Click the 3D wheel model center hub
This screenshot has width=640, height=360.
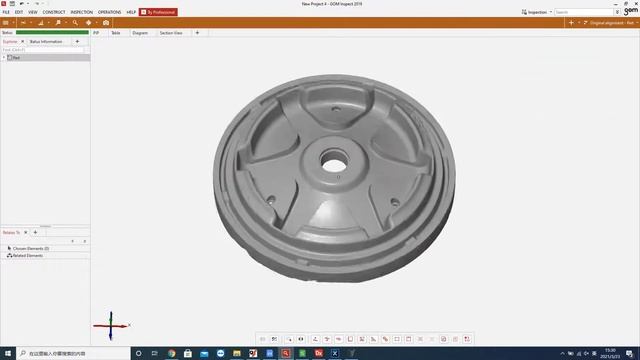(x=334, y=163)
